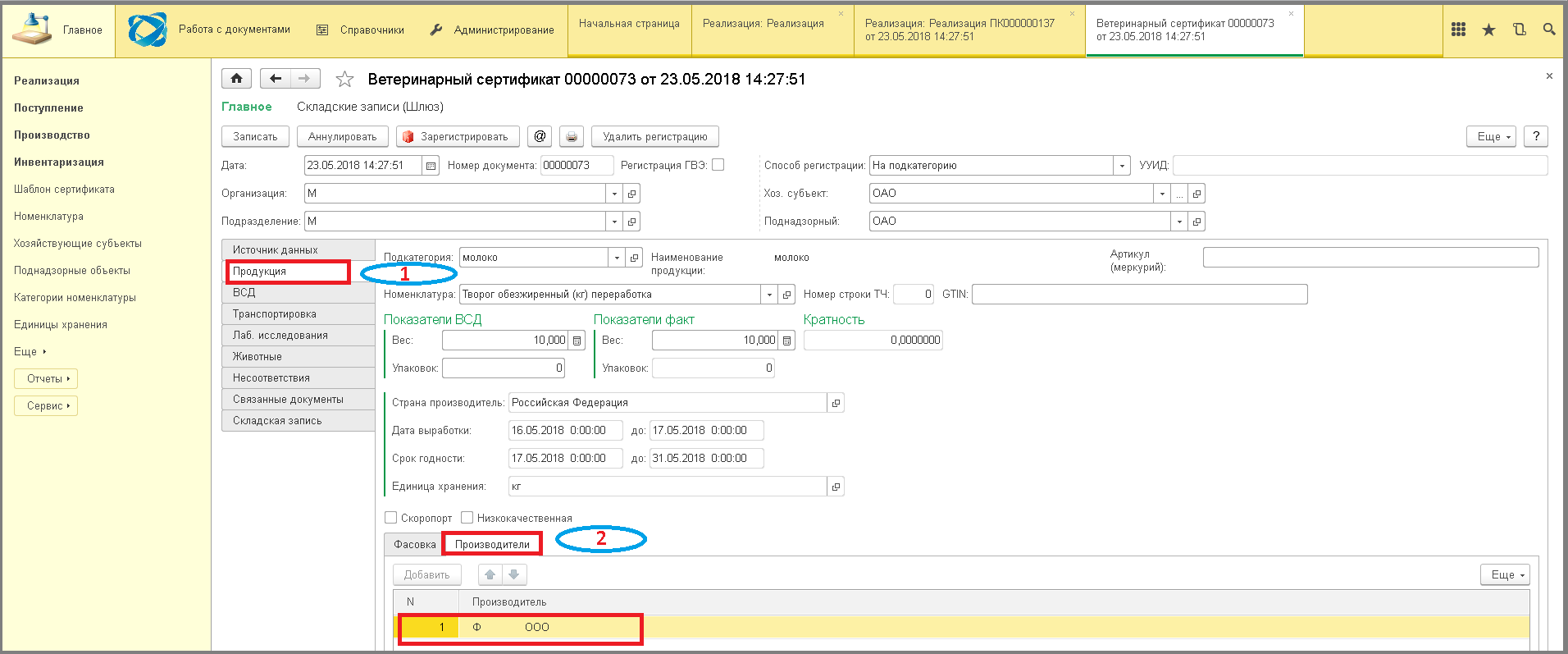This screenshot has width=1568, height=654.
Task: Move producer row down arrow
Action: (514, 574)
